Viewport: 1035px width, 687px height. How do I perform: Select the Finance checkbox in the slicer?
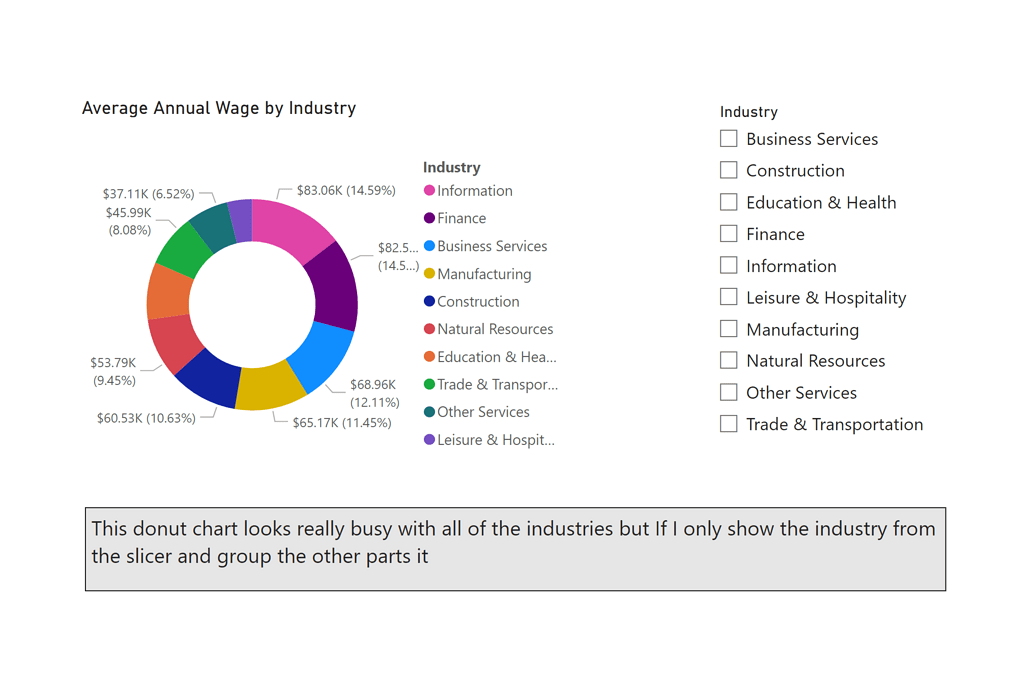[728, 233]
